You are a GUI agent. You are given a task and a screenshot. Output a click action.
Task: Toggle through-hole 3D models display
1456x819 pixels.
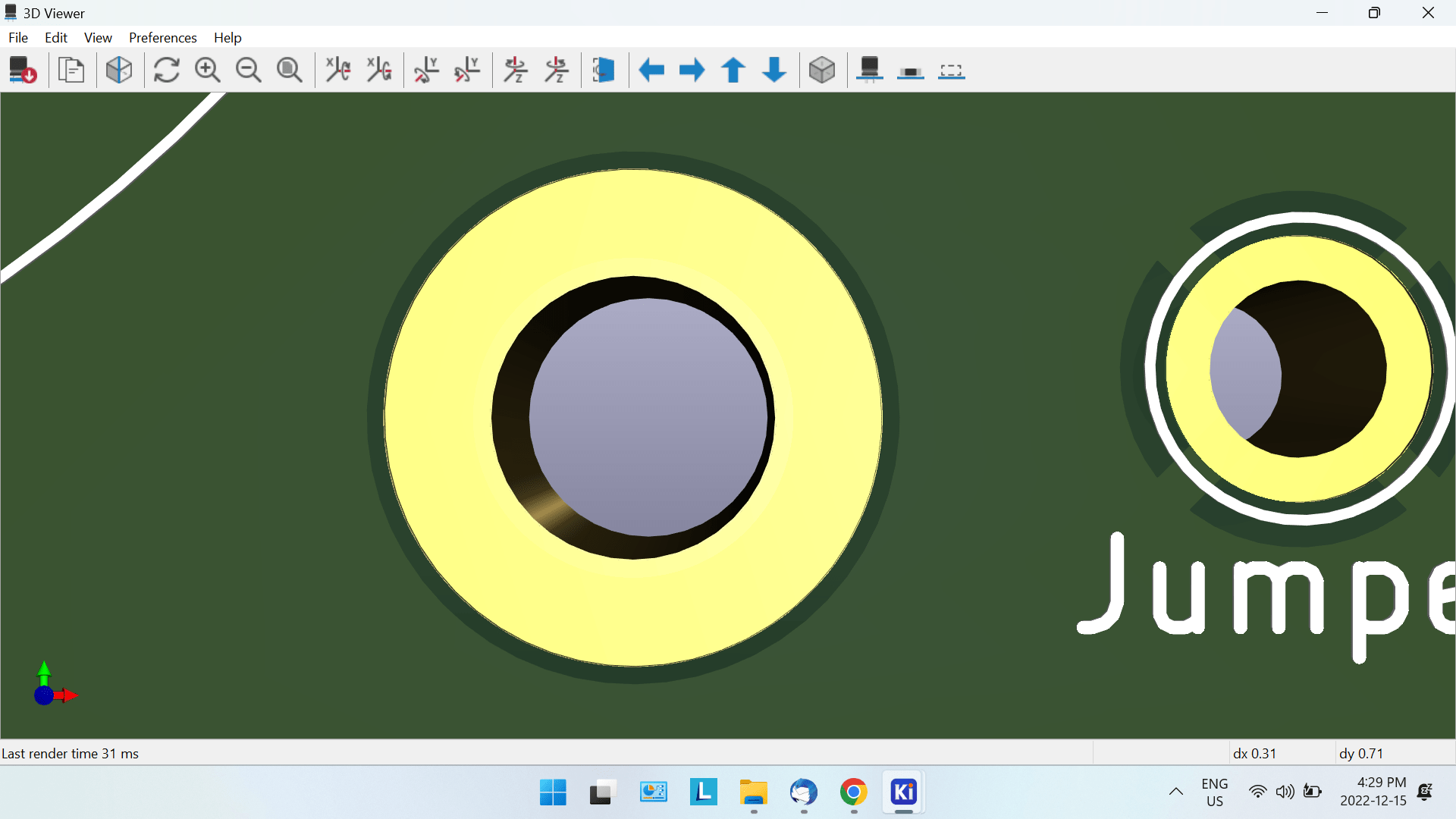pos(870,70)
